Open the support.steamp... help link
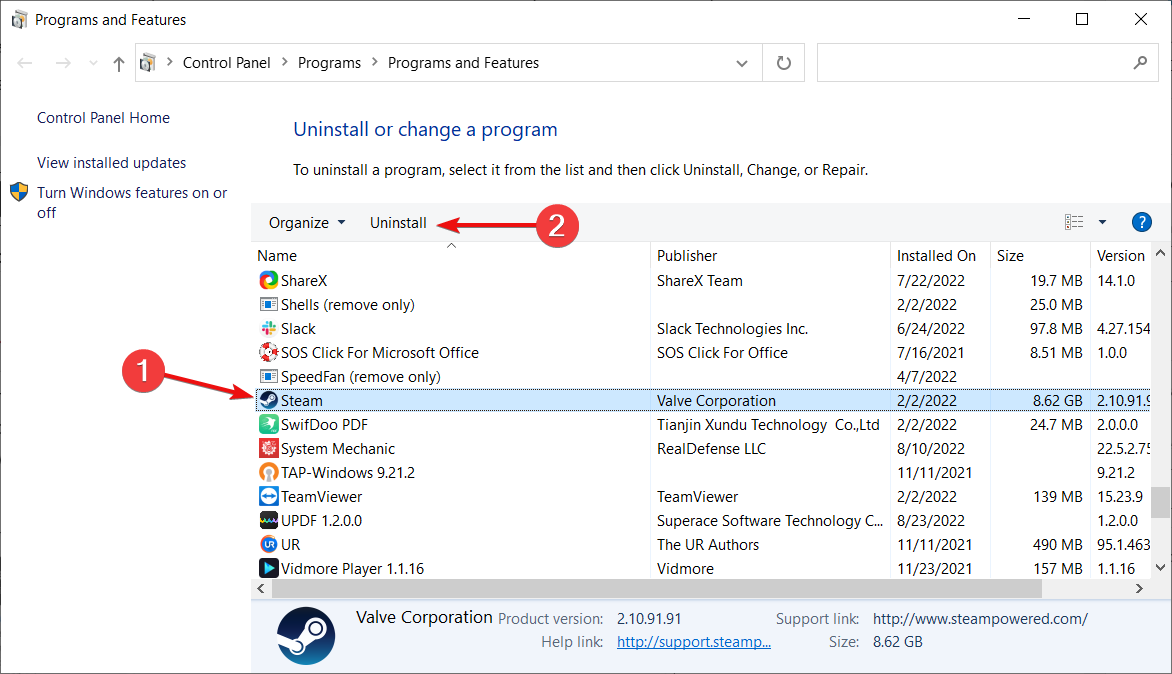 point(694,642)
